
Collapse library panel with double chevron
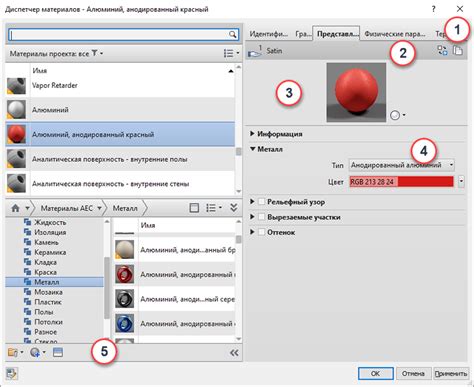coord(234,208)
